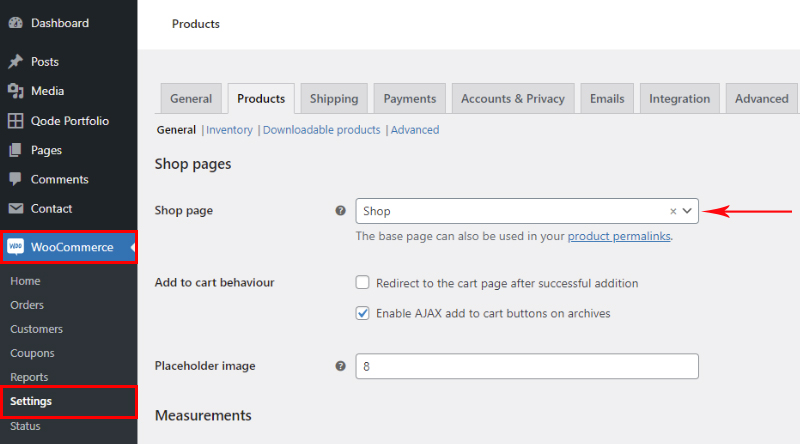Image resolution: width=800 pixels, height=444 pixels.
Task: Click the Pages icon in sidebar
Action: pos(15,150)
